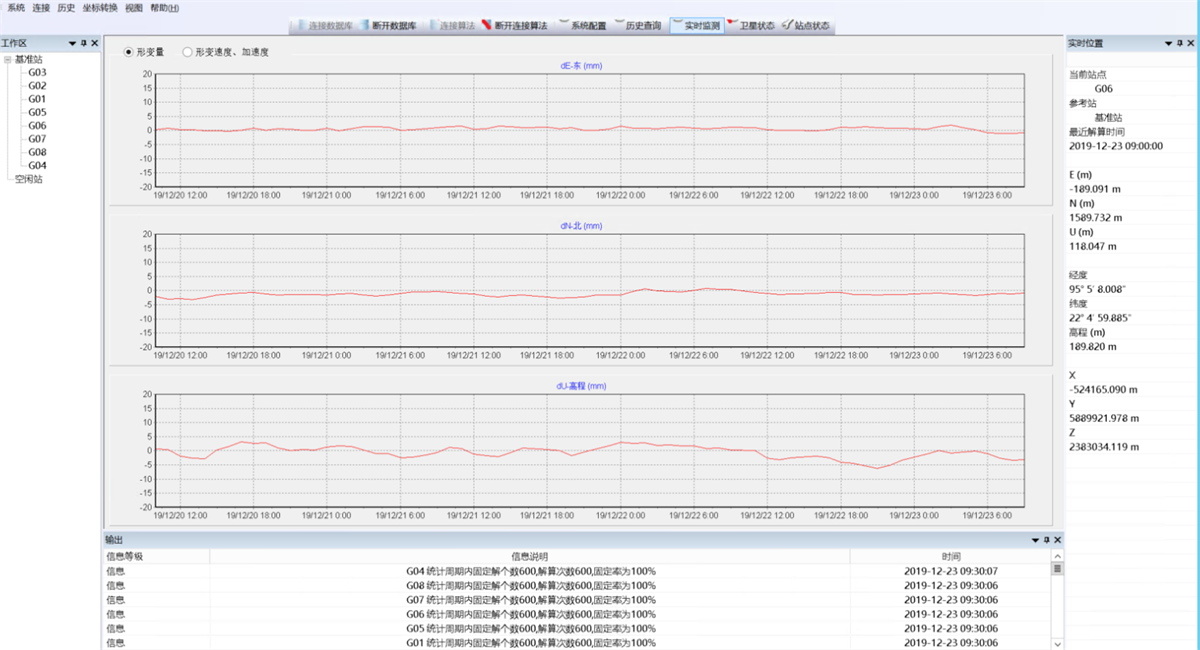The height and width of the screenshot is (650, 1200).
Task: Select the 形变速度、加速度 radio option
Action: coord(188,52)
